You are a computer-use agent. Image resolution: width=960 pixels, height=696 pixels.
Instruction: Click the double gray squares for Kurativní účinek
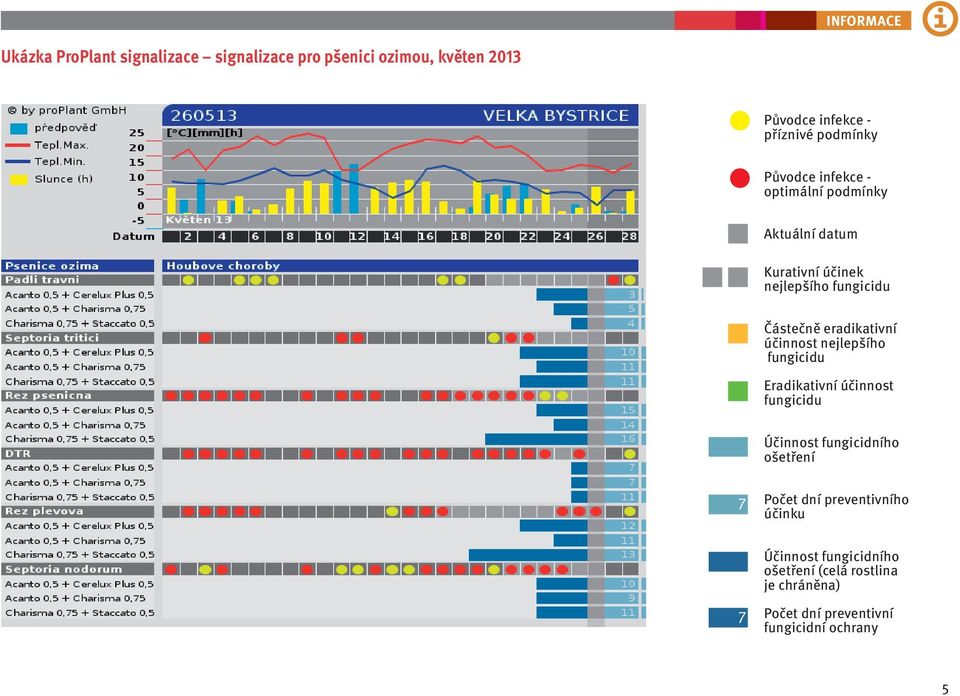pos(726,277)
